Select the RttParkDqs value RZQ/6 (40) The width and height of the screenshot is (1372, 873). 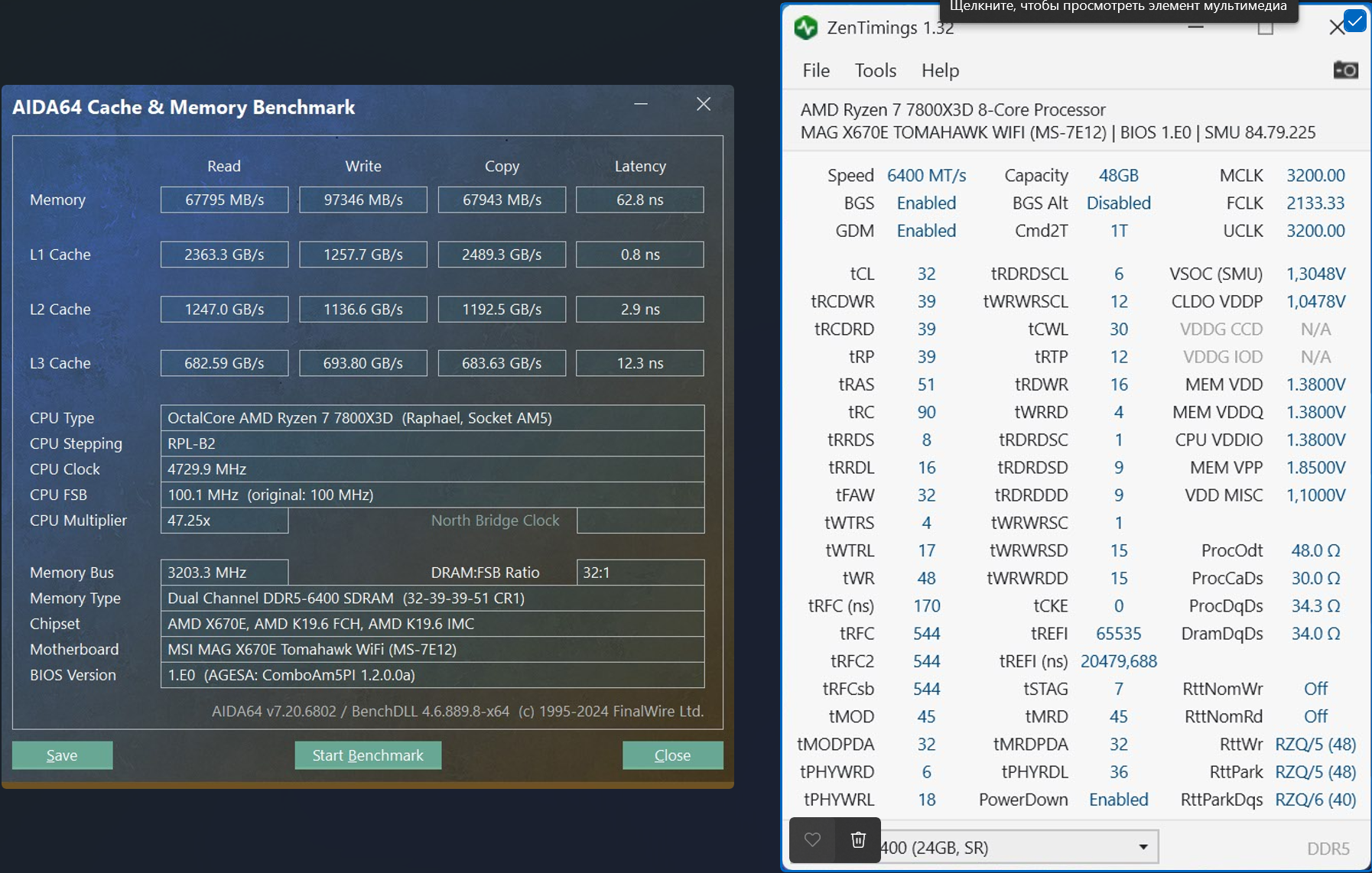[x=1315, y=800]
